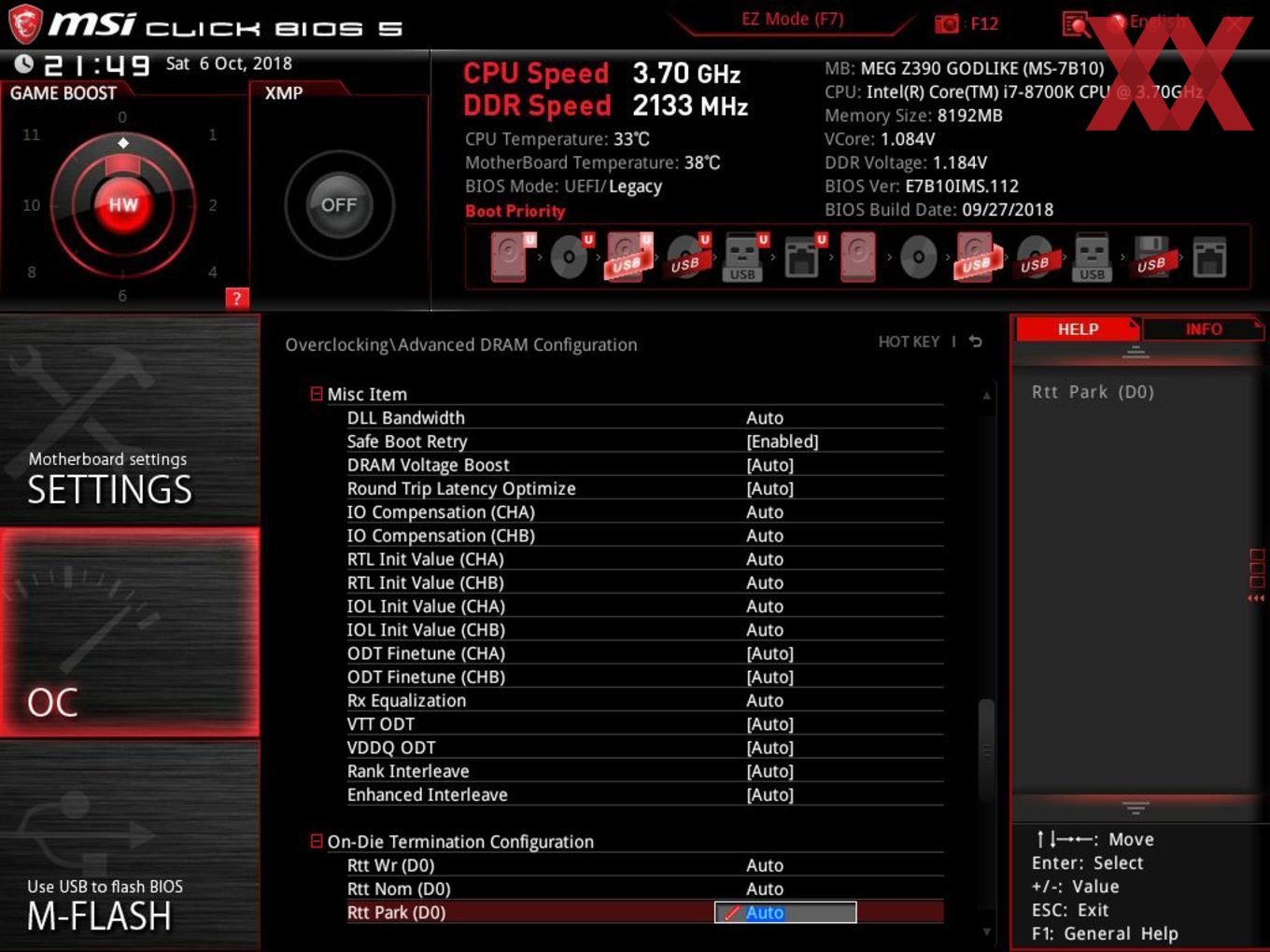Select the UEFI USB key boot icon with U badge
Image resolution: width=1270 pixels, height=952 pixels.
[x=744, y=257]
